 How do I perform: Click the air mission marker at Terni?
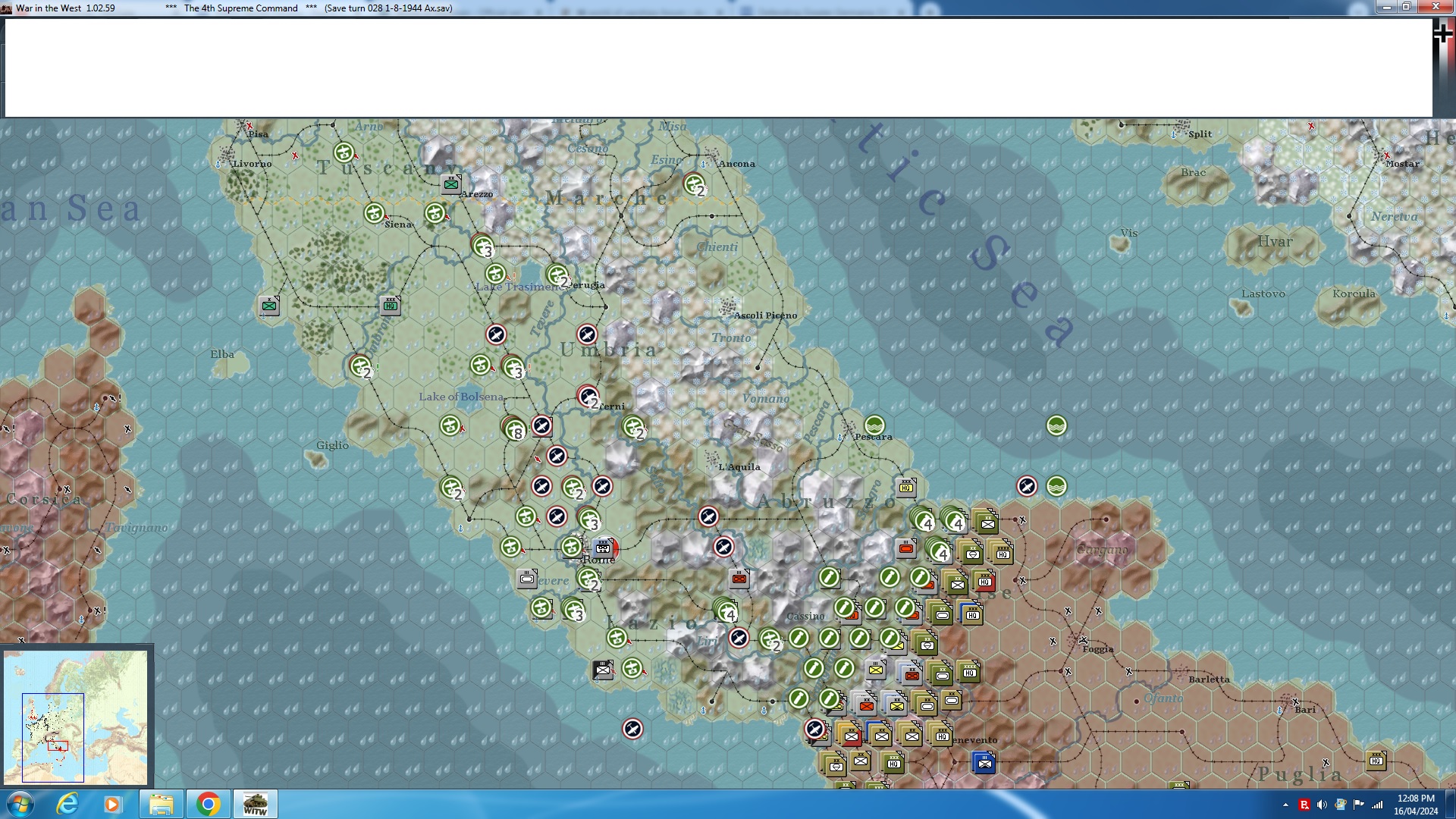click(588, 396)
